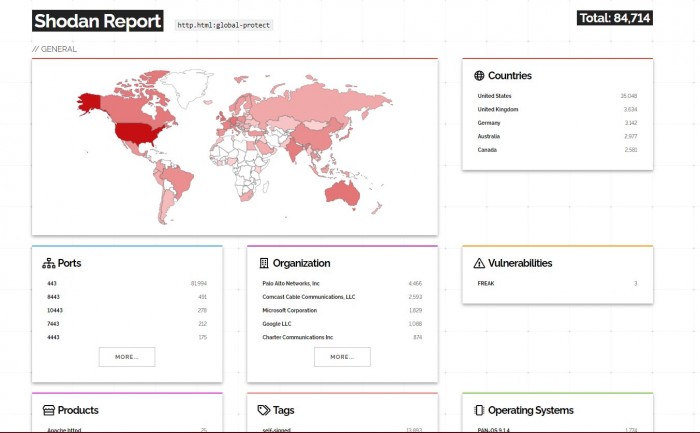Click the network icon beside Ports

48,263
